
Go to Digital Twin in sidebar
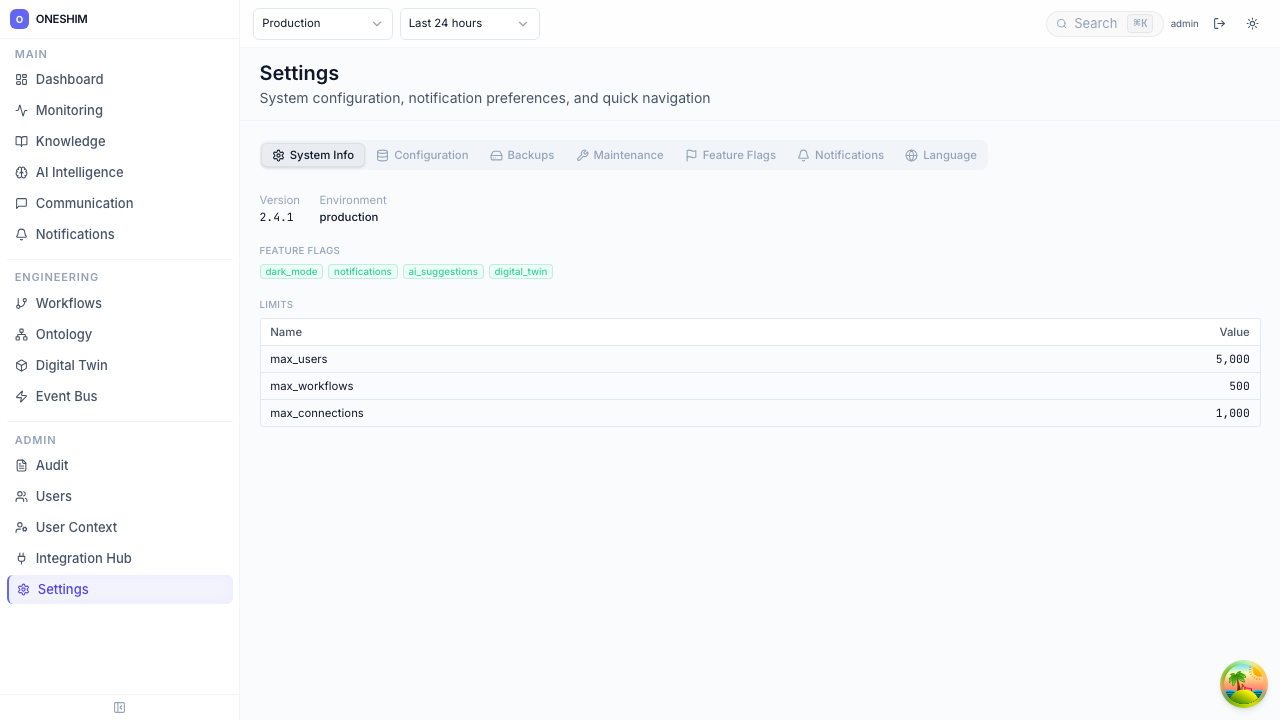pyautogui.click(x=71, y=365)
